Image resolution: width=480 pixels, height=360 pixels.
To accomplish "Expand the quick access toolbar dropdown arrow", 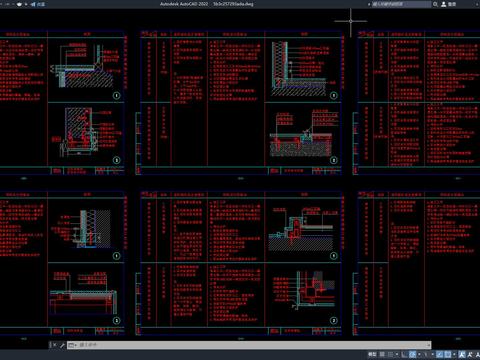I will click(26, 4).
